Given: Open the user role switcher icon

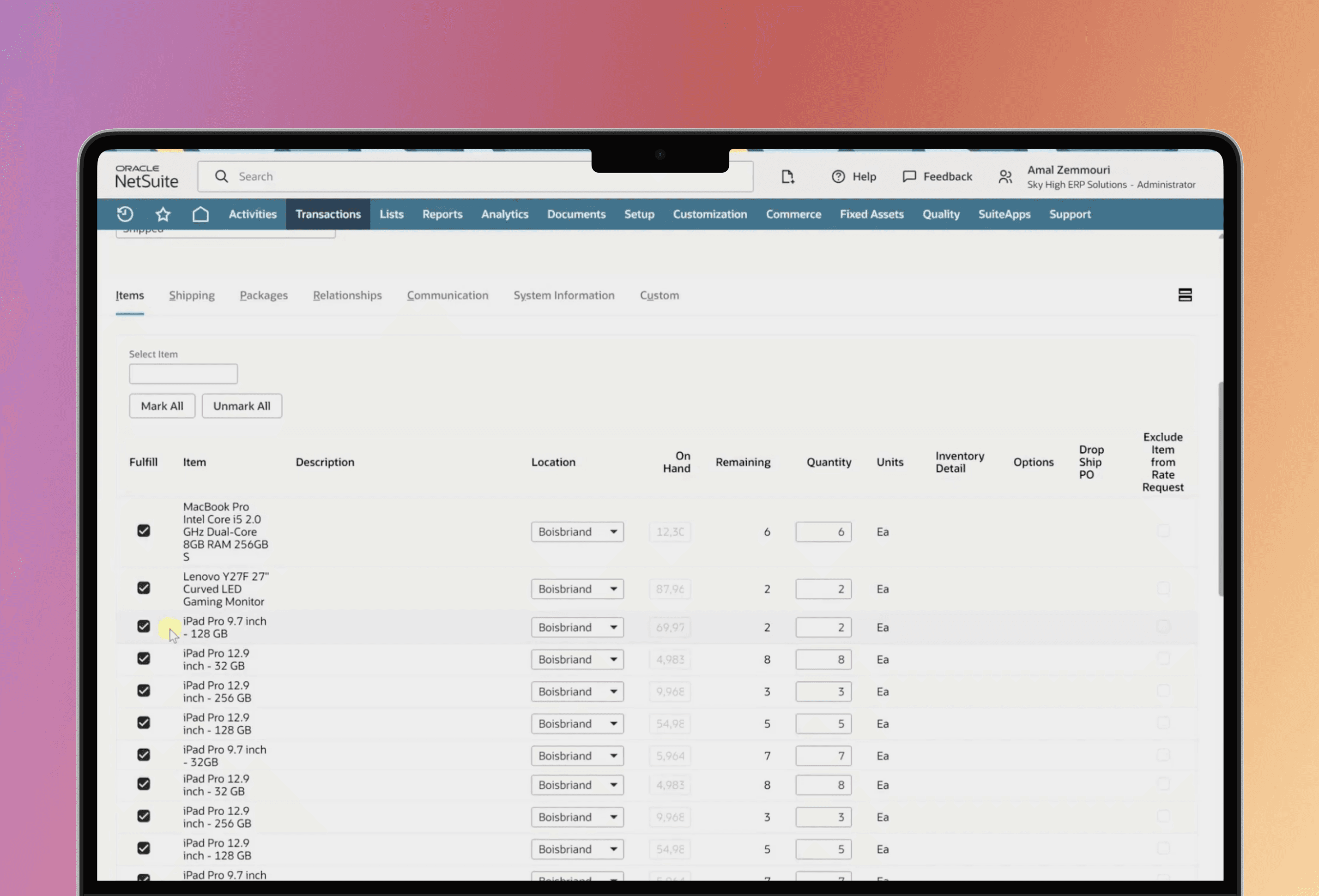Looking at the screenshot, I should [x=1005, y=176].
